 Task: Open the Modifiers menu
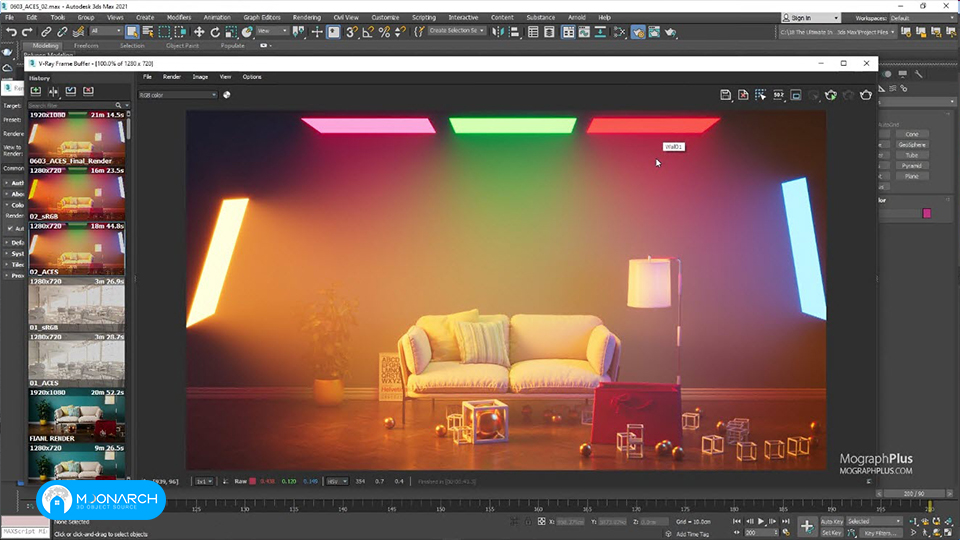(179, 18)
